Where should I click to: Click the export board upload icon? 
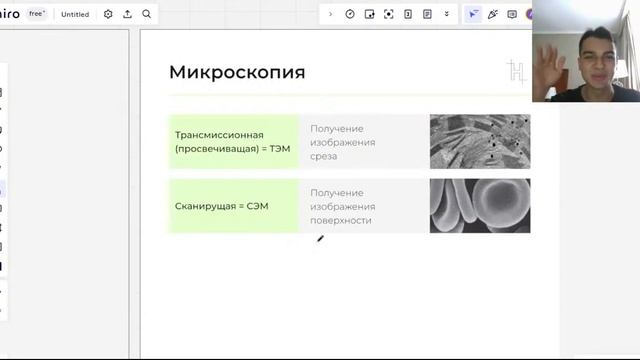point(127,14)
